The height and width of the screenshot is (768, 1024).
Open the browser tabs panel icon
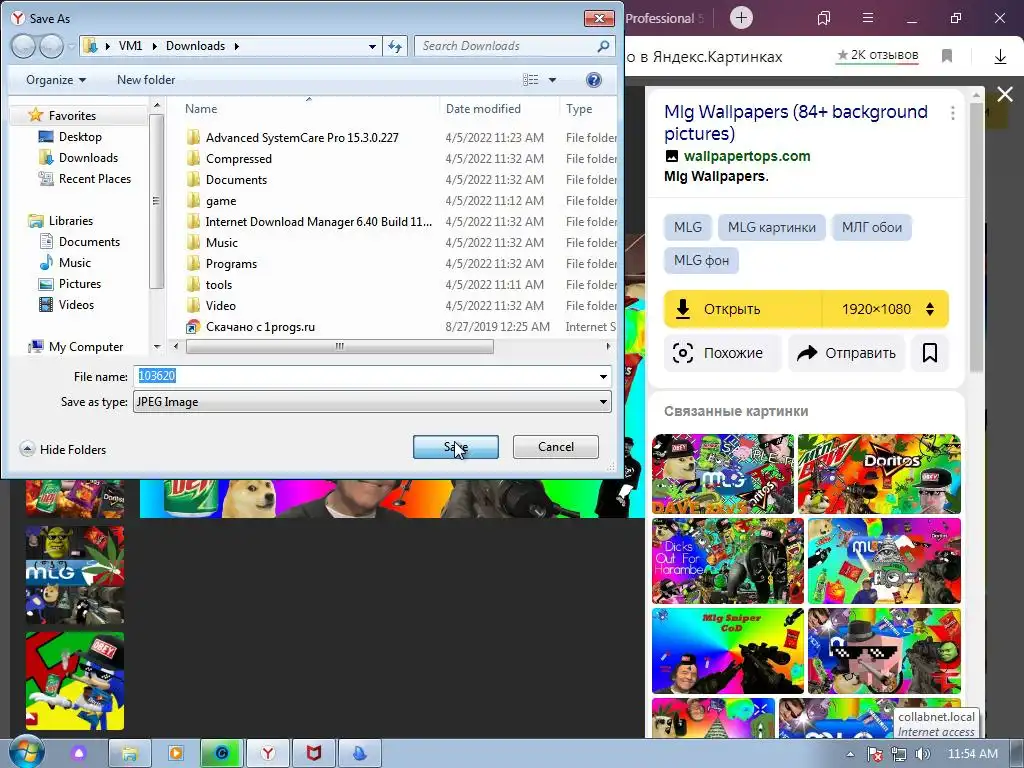tap(824, 18)
